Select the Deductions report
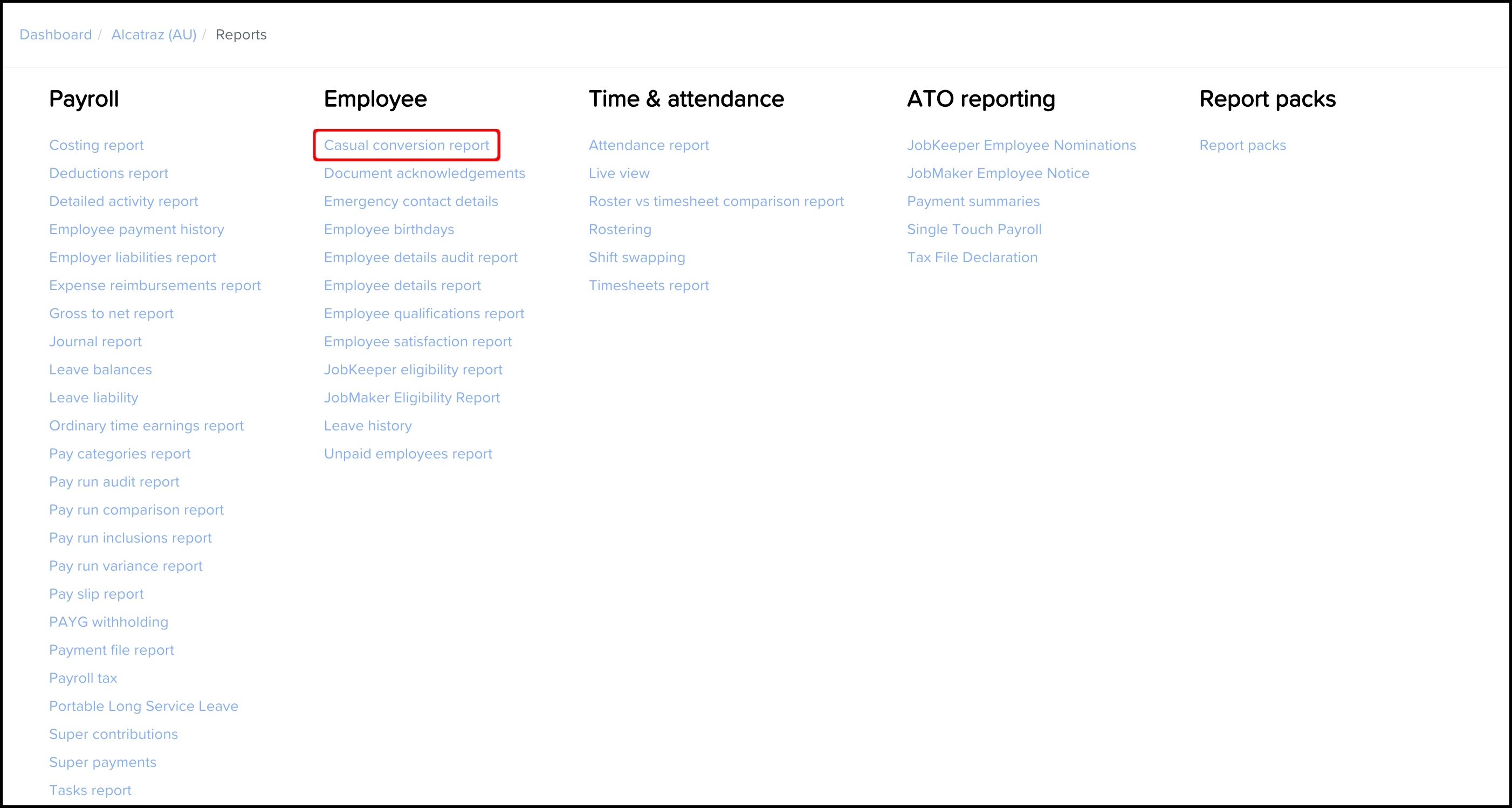The image size is (1512, 808). tap(110, 173)
